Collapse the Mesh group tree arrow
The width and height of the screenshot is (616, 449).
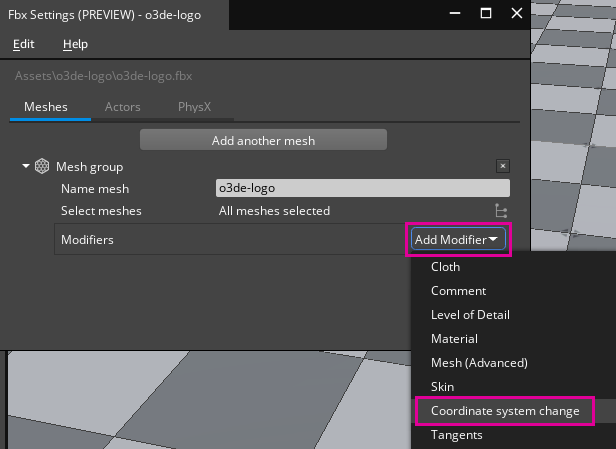click(26, 166)
